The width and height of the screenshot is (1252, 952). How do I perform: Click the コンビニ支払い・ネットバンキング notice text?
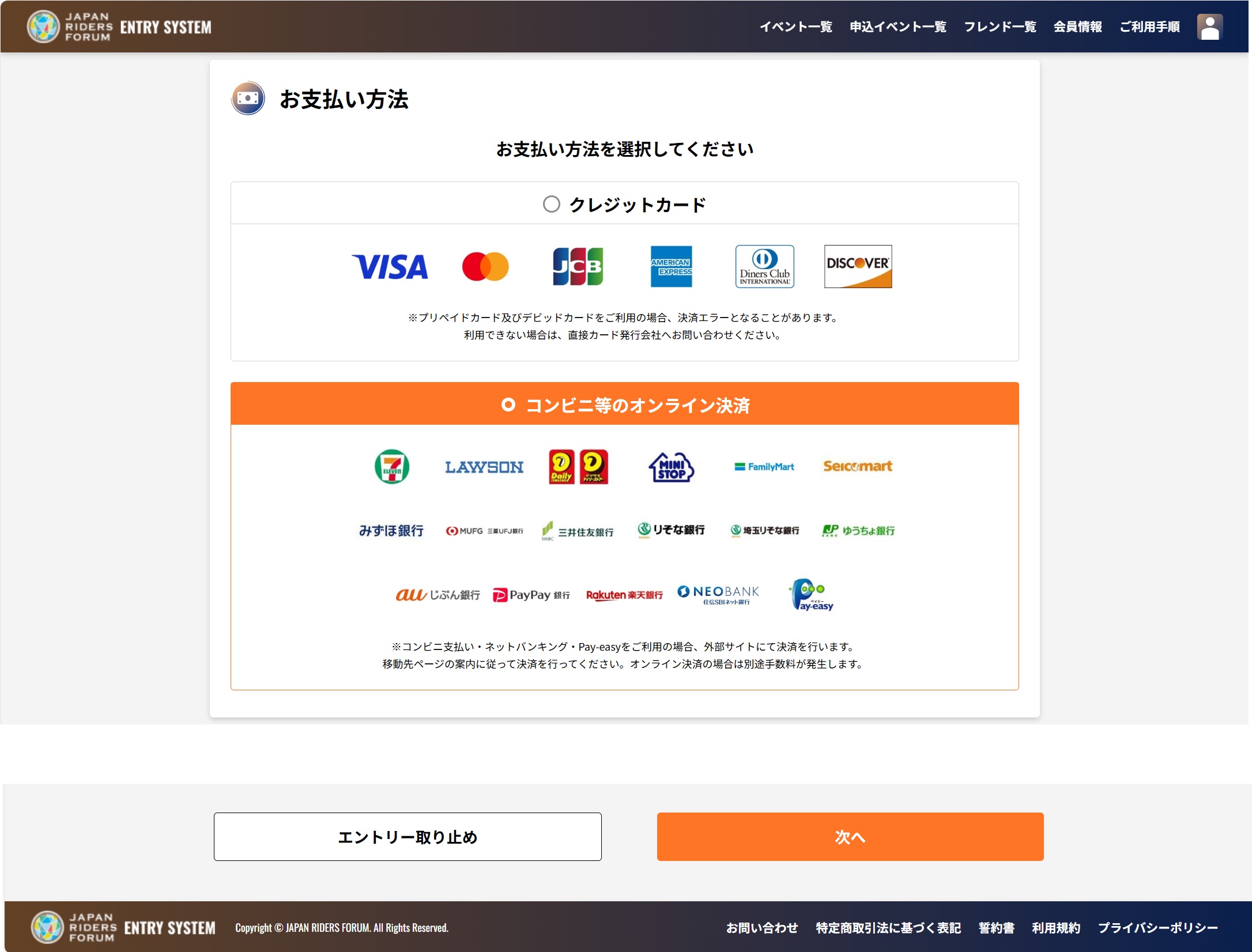tap(625, 655)
